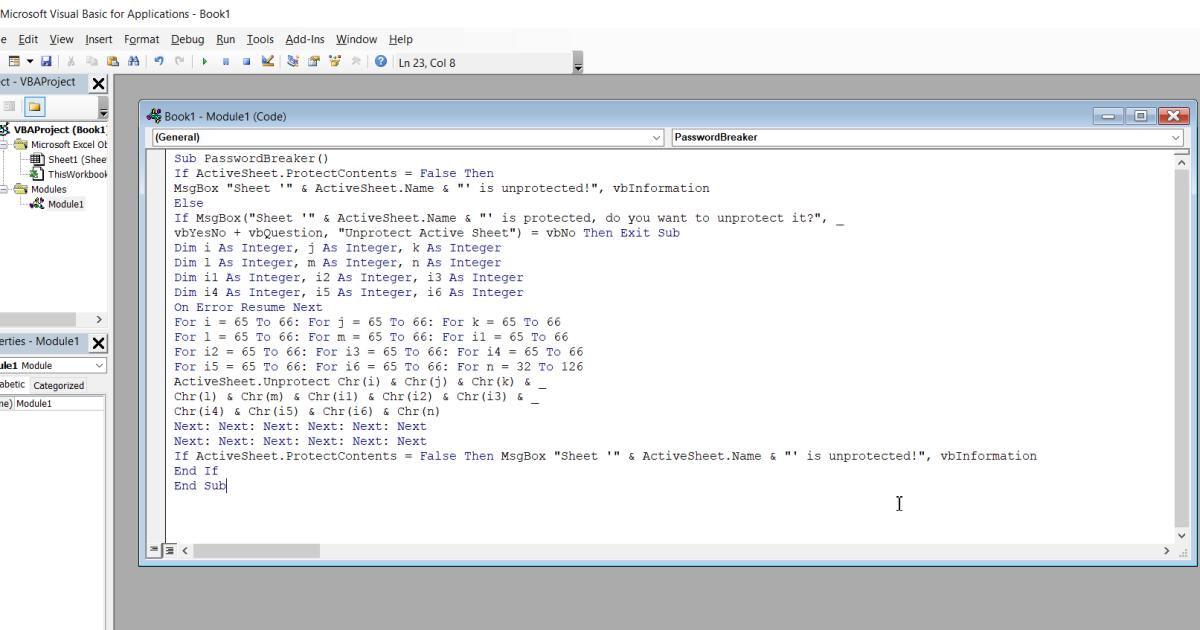The height and width of the screenshot is (630, 1200).
Task: Click the Project Explorer horizontal scroll right arrow
Action: coord(98,319)
